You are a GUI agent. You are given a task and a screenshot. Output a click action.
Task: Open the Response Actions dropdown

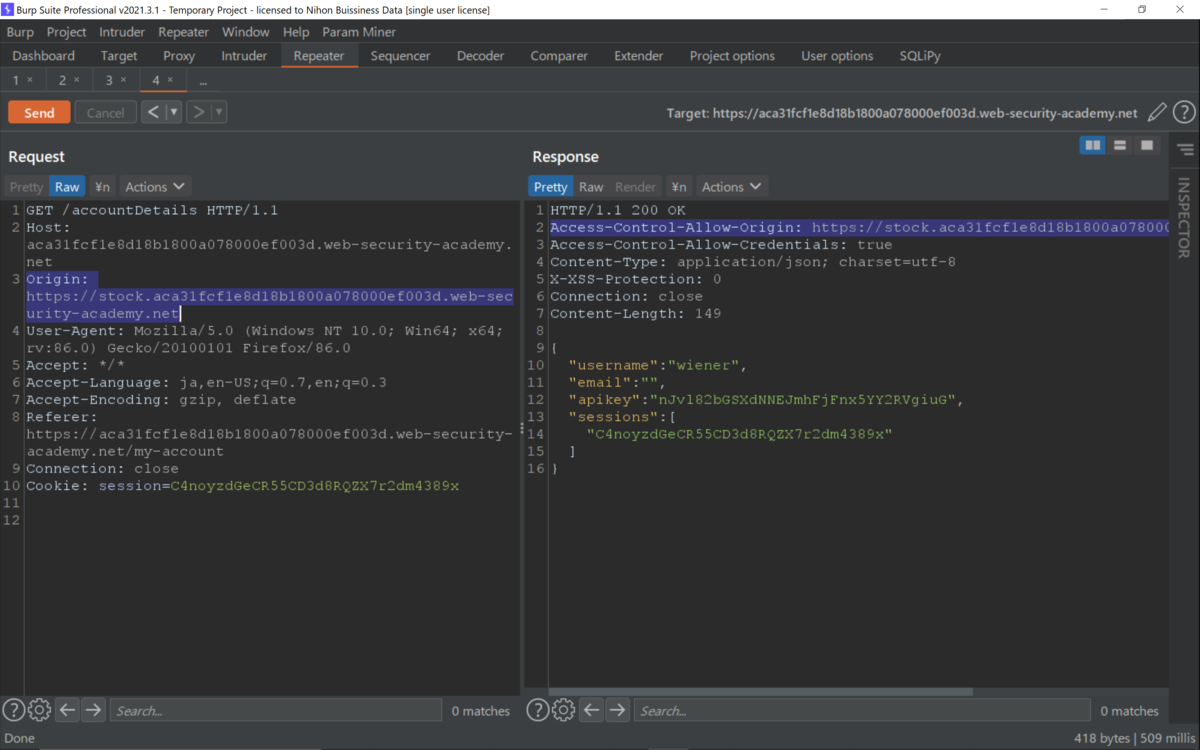click(731, 187)
